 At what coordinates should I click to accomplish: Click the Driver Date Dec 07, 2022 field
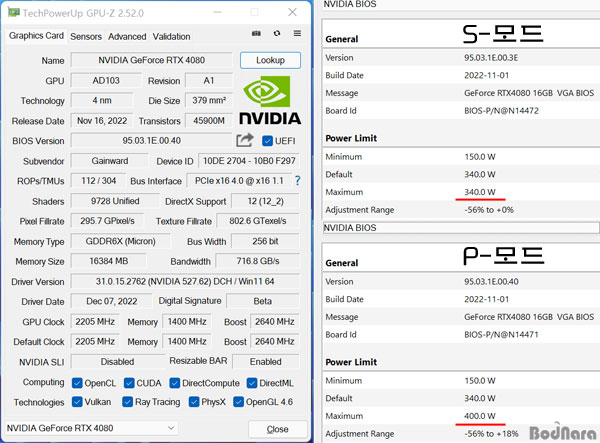[111, 301]
